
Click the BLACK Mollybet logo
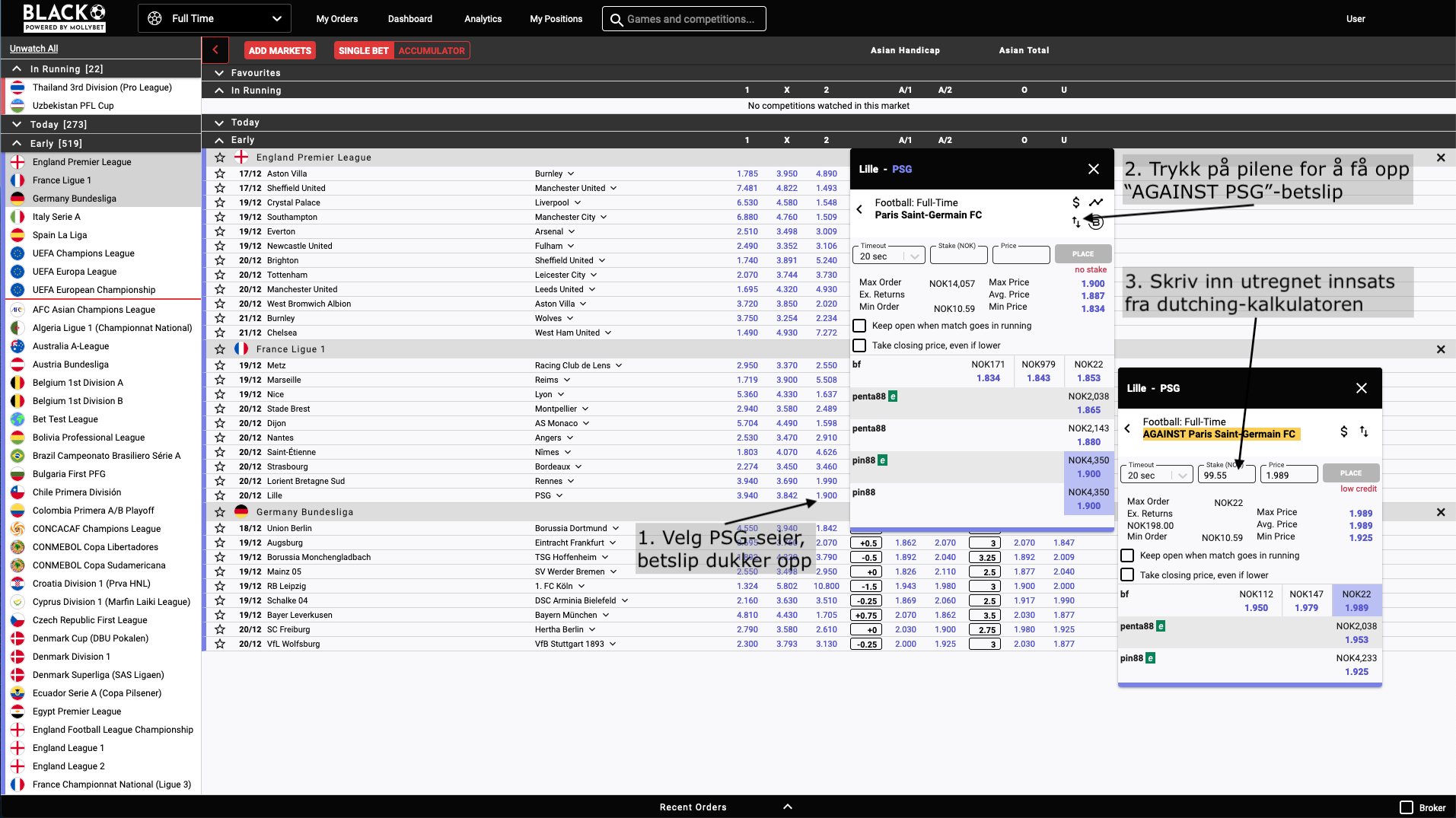point(64,18)
